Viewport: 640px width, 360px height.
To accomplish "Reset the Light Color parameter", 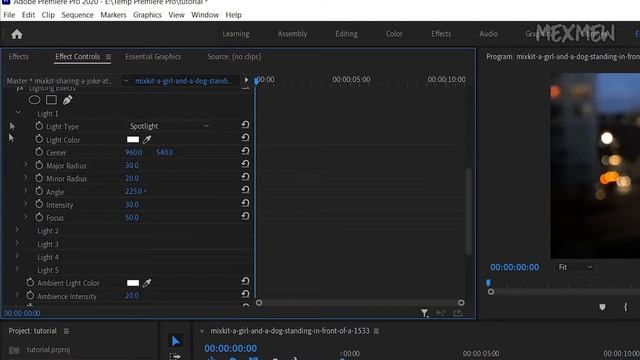I will pyautogui.click(x=245, y=138).
